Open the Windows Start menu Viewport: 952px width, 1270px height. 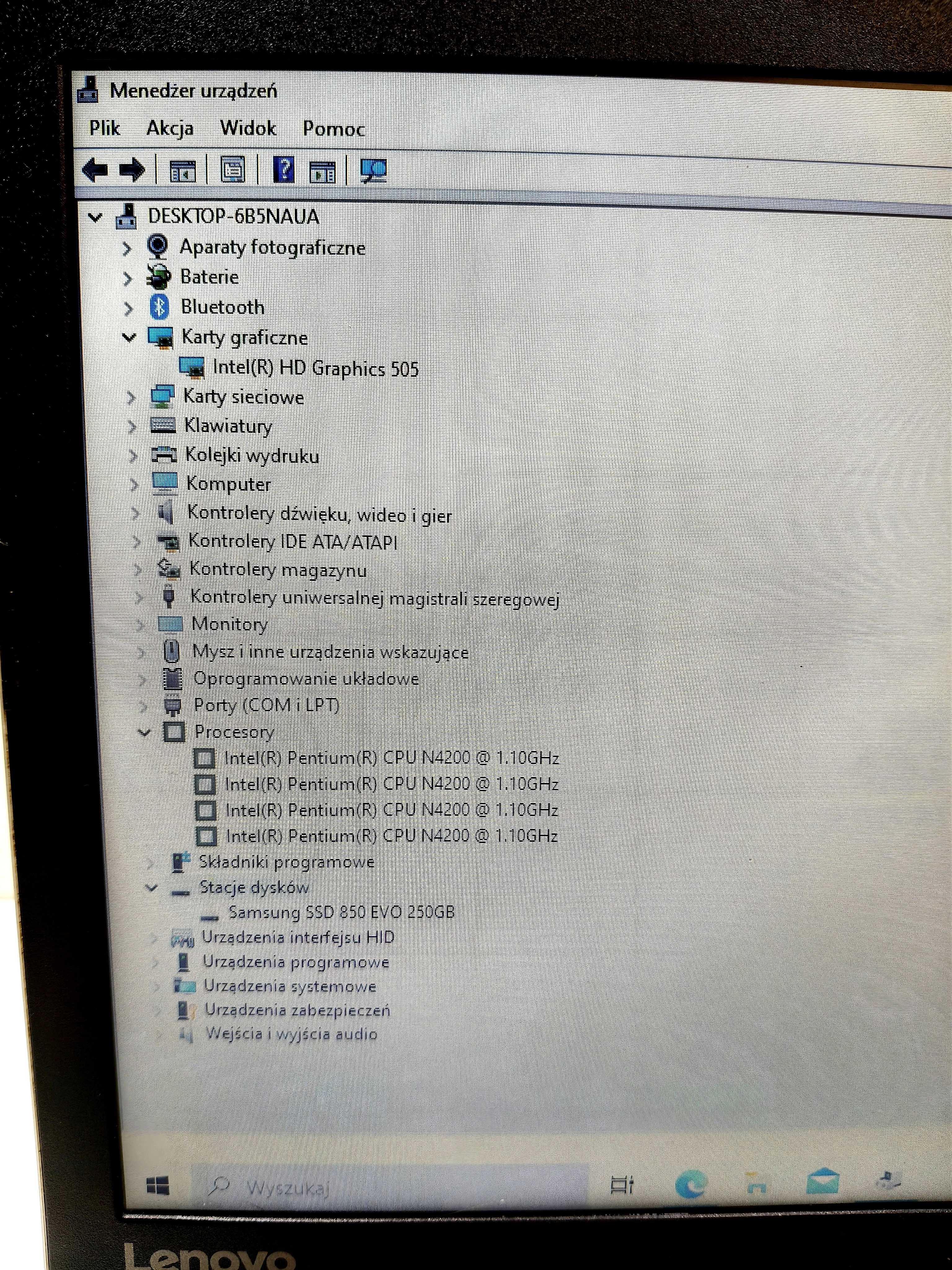pyautogui.click(x=157, y=1186)
